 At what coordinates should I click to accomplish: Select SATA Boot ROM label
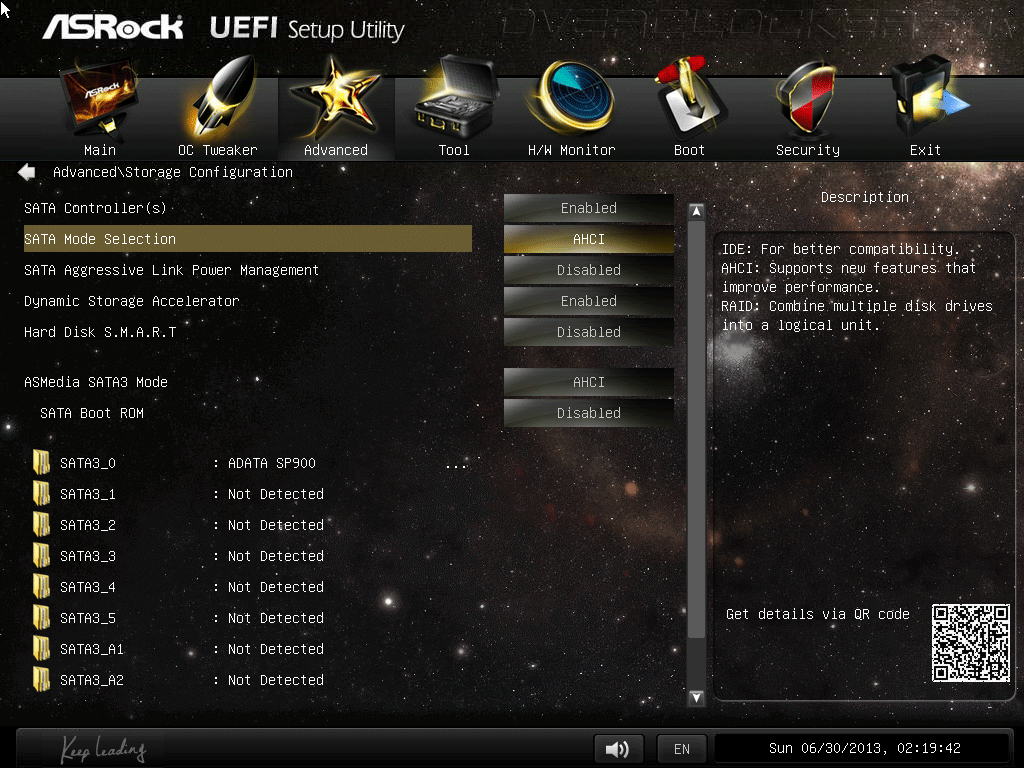pyautogui.click(x=91, y=413)
